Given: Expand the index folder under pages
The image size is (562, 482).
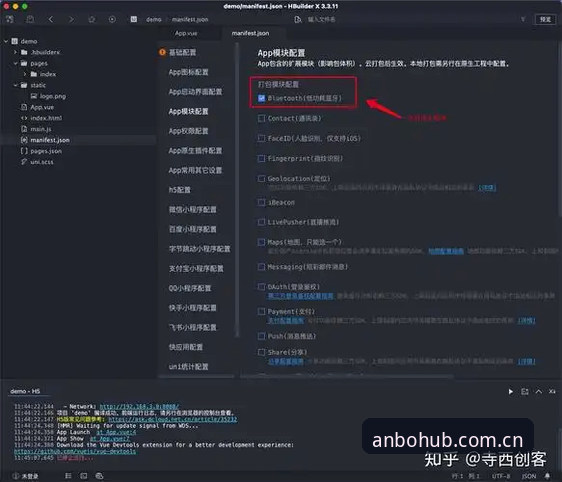Looking at the screenshot, I should pyautogui.click(x=25, y=74).
